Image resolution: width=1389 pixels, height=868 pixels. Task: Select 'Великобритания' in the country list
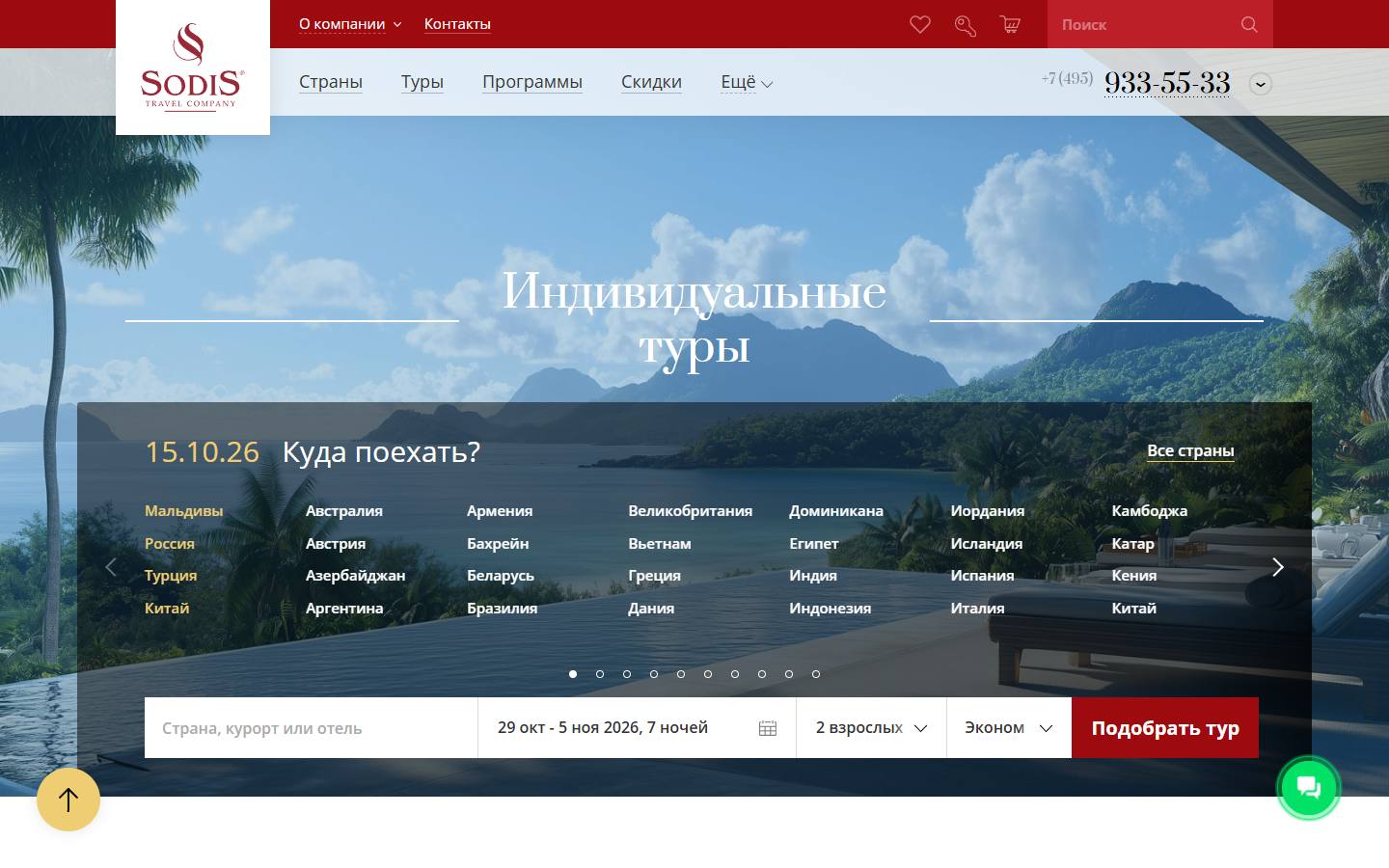(690, 510)
